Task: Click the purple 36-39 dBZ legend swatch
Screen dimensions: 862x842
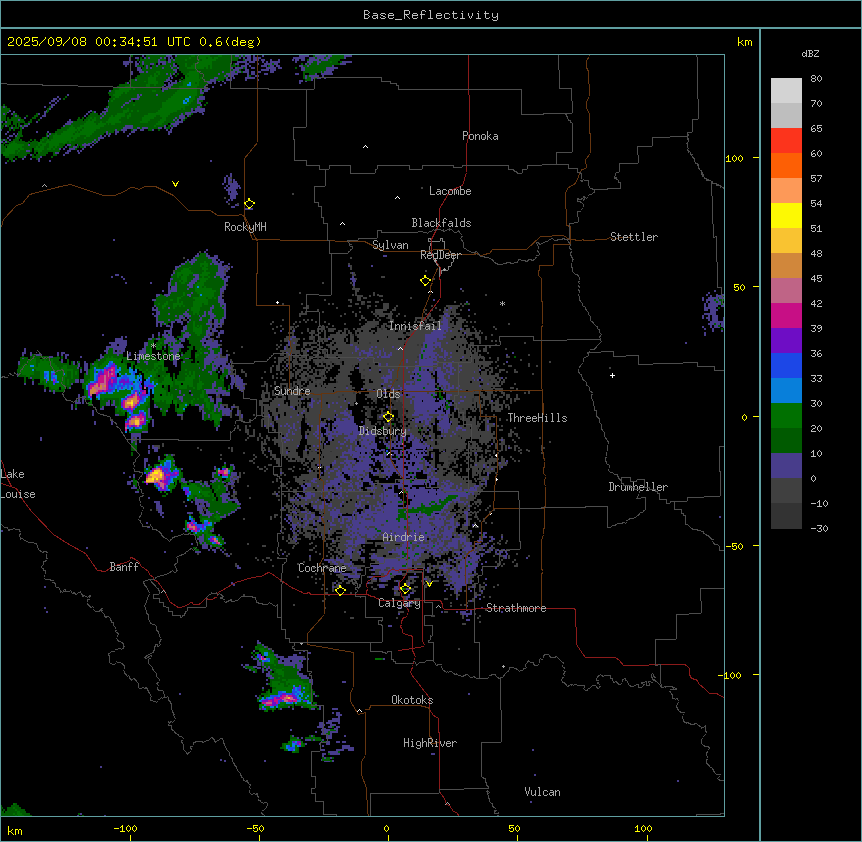Action: pyautogui.click(x=786, y=341)
